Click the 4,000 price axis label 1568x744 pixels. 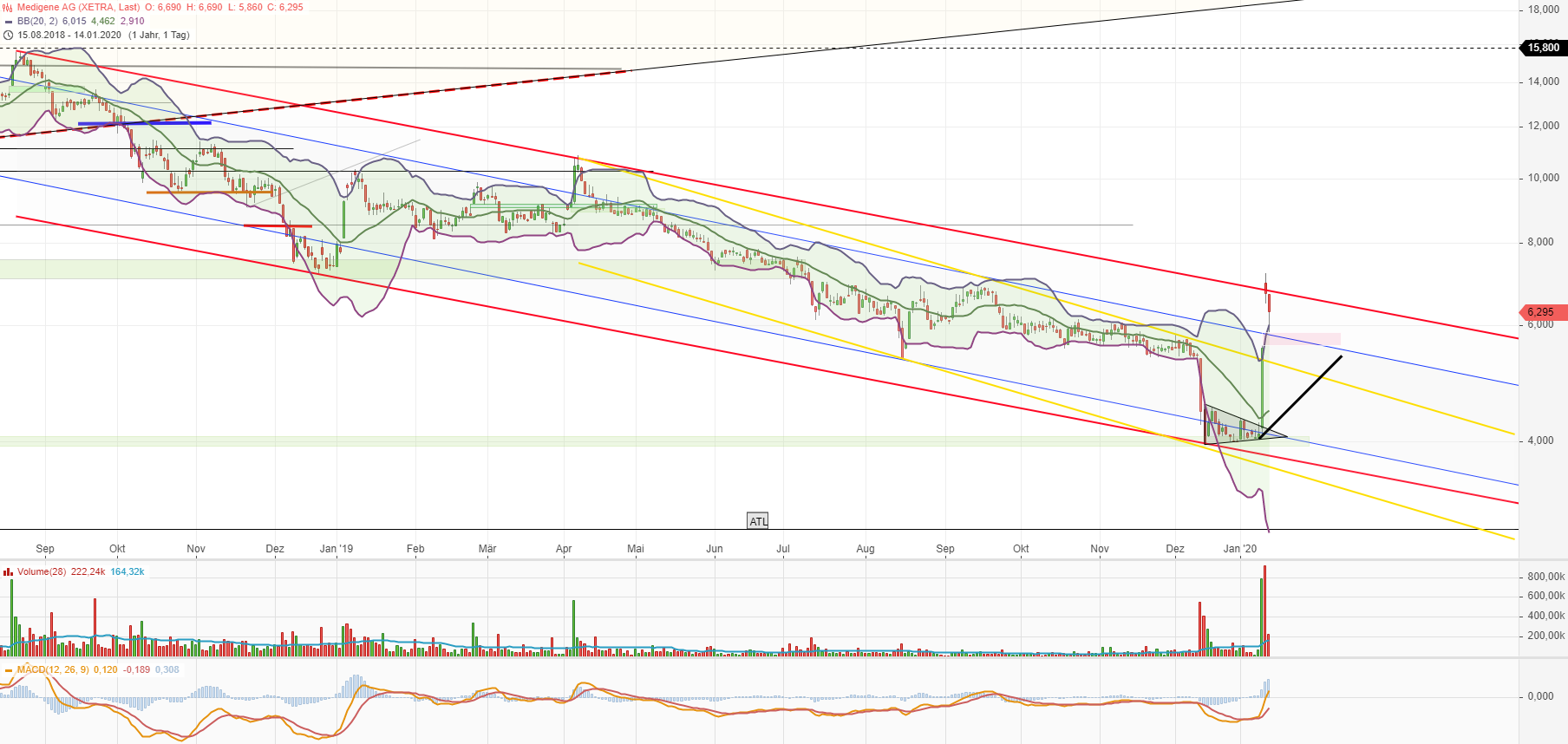tap(1541, 441)
